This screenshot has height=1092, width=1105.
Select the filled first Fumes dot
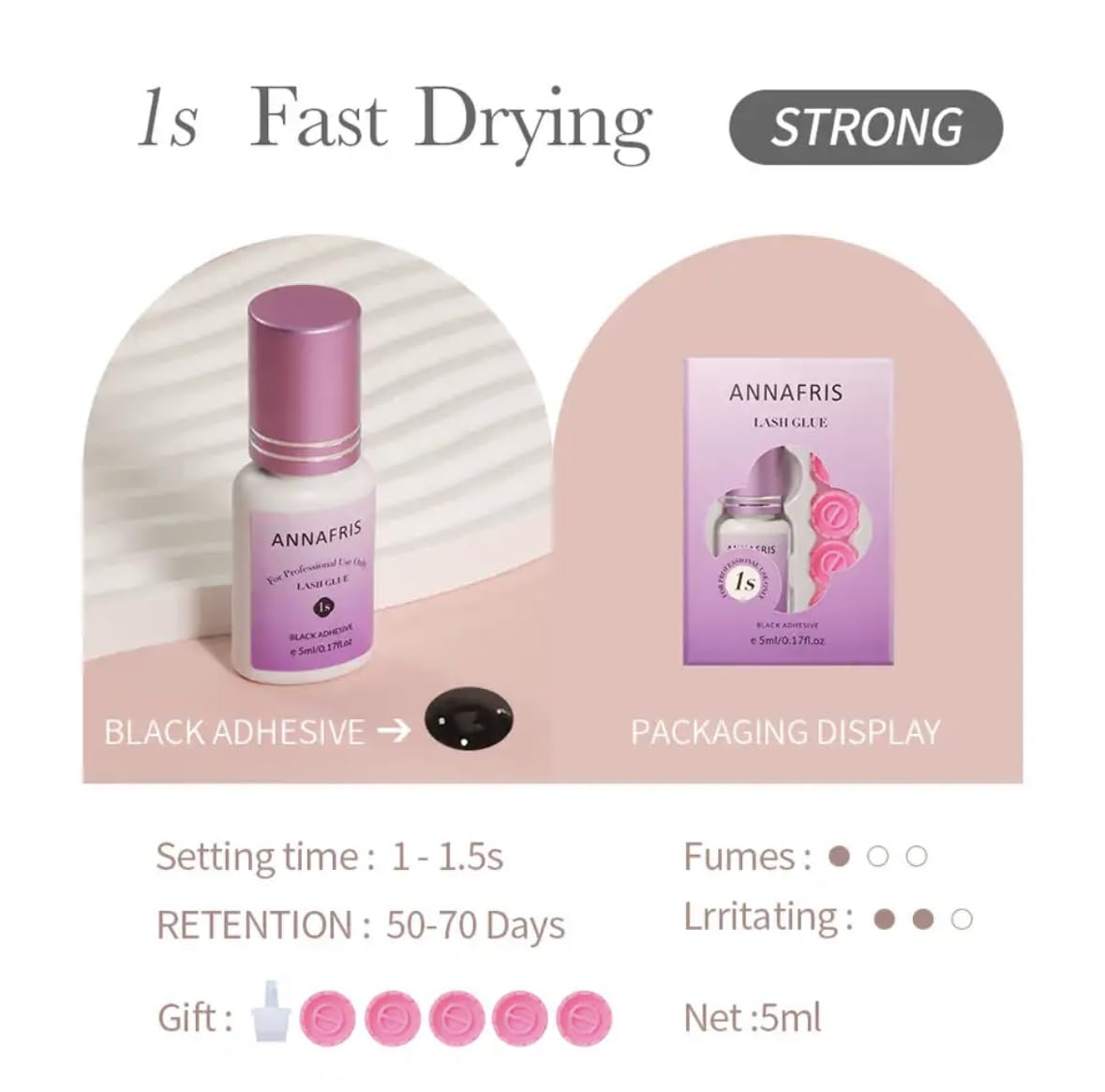(x=840, y=857)
